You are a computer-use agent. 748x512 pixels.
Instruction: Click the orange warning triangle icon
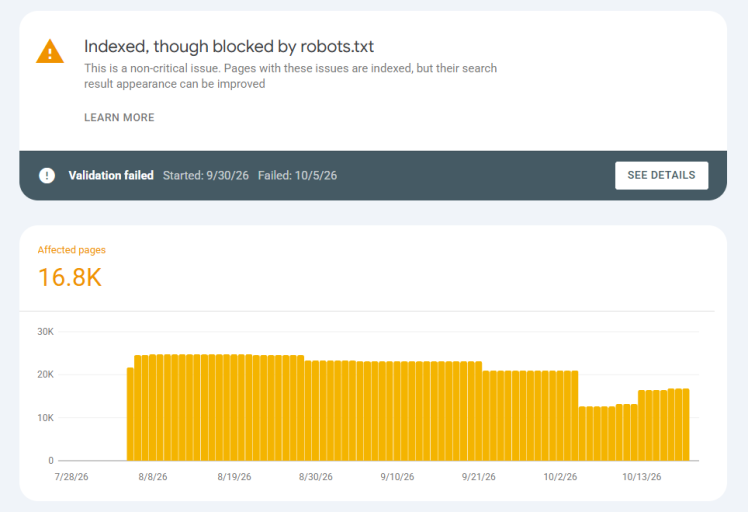pyautogui.click(x=50, y=52)
